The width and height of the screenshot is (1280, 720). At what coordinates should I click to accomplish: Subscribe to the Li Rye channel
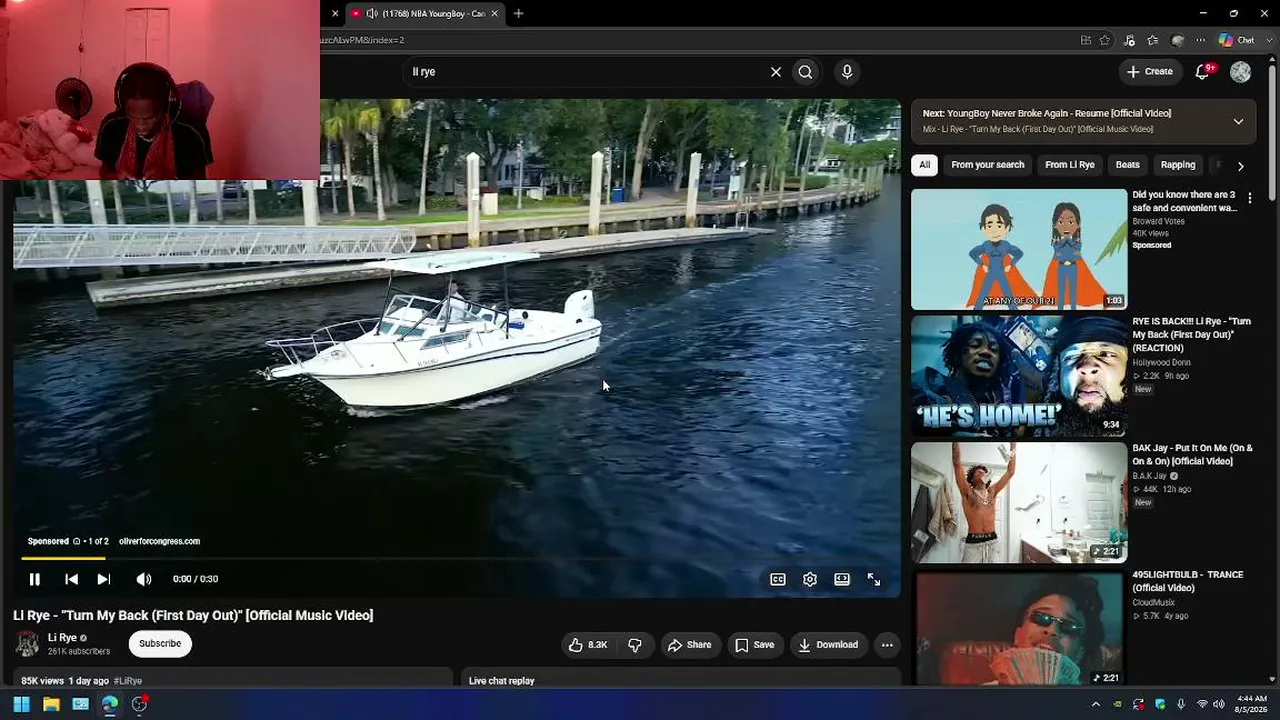pos(160,644)
